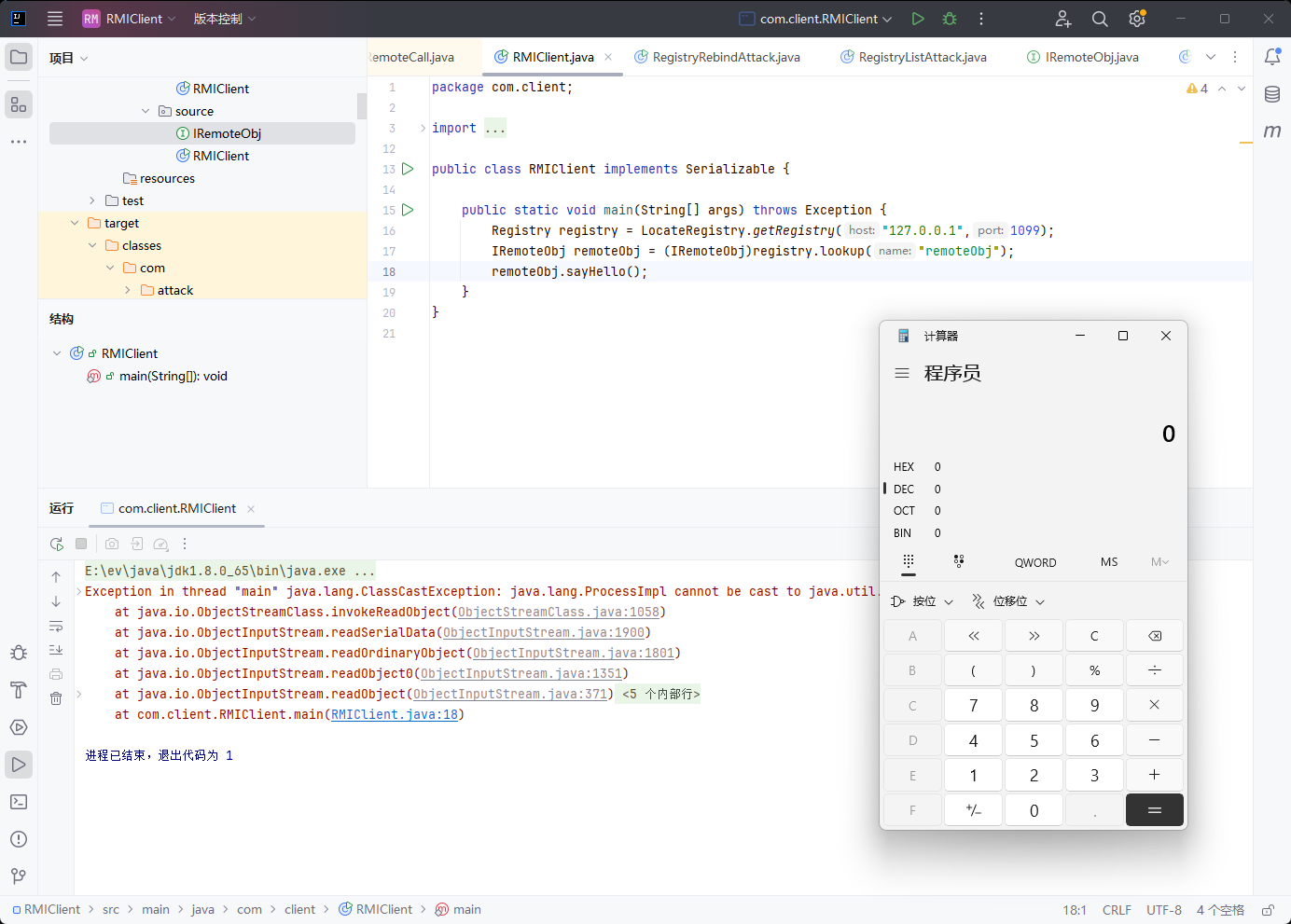Switch to the IRemoteObj.java tab
Image resolution: width=1291 pixels, height=924 pixels.
(1083, 57)
